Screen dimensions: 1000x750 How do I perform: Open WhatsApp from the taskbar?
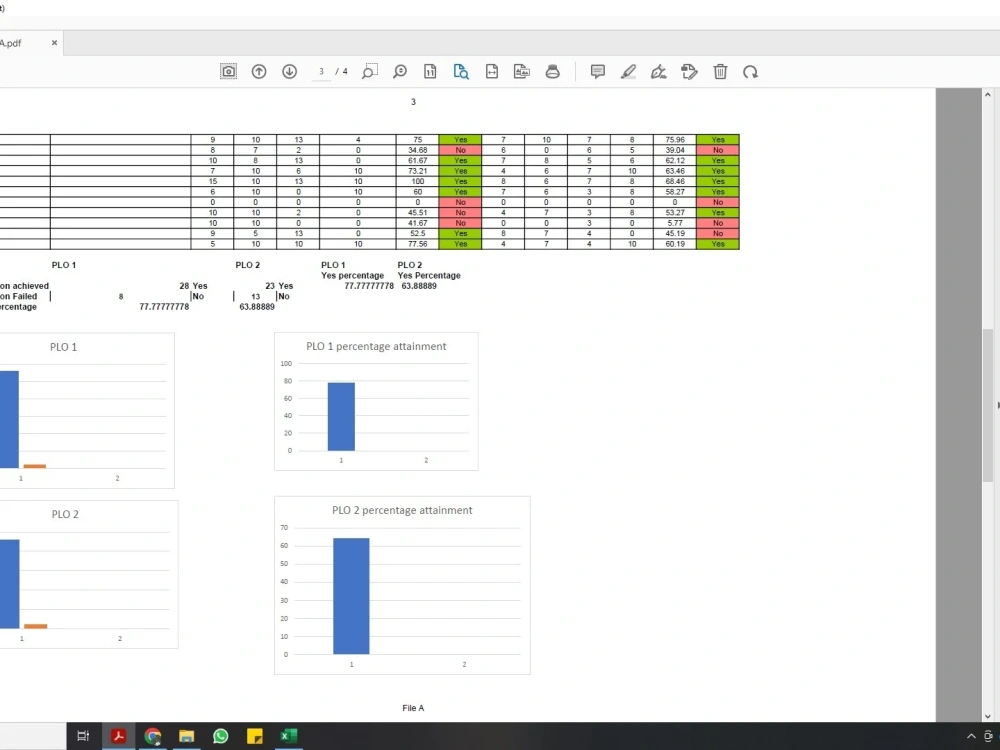pyautogui.click(x=221, y=736)
